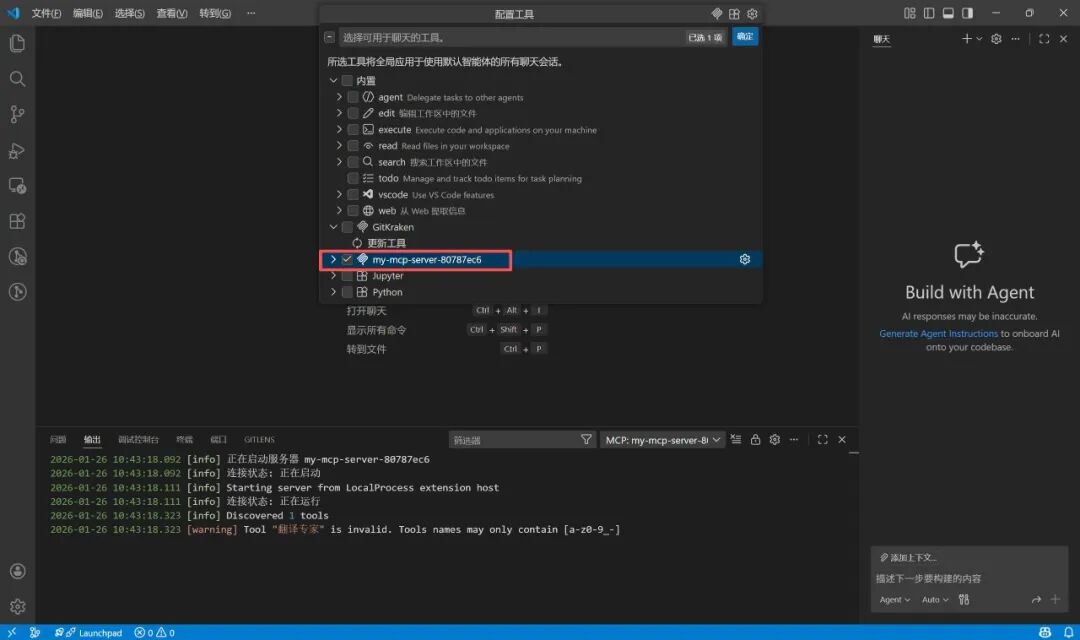Screen dimensions: 1080x640
Task: Clear output with the clear-list icon
Action: click(736, 440)
